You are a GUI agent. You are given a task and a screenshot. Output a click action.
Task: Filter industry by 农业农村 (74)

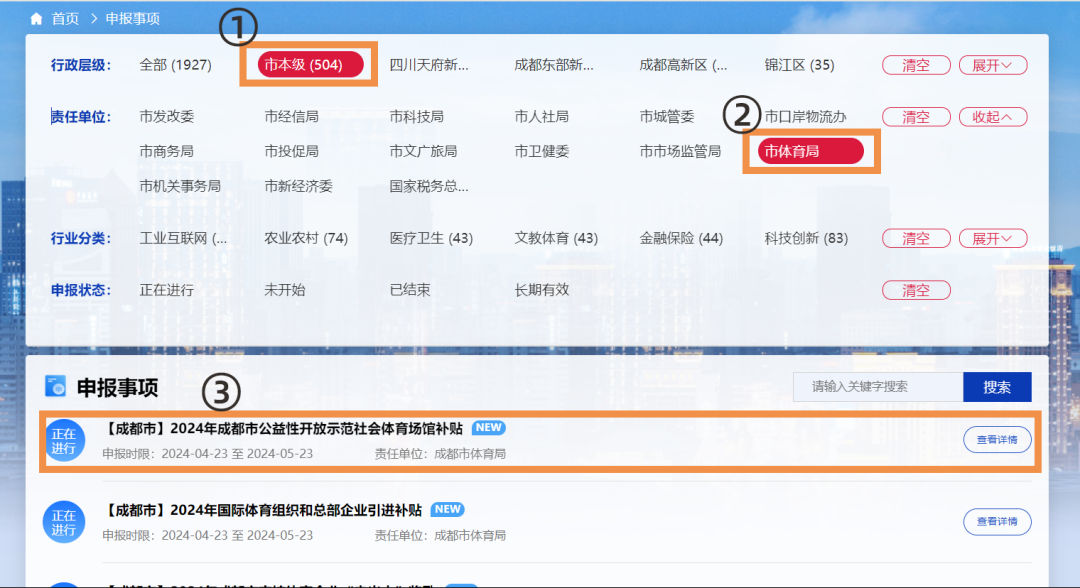click(x=306, y=238)
